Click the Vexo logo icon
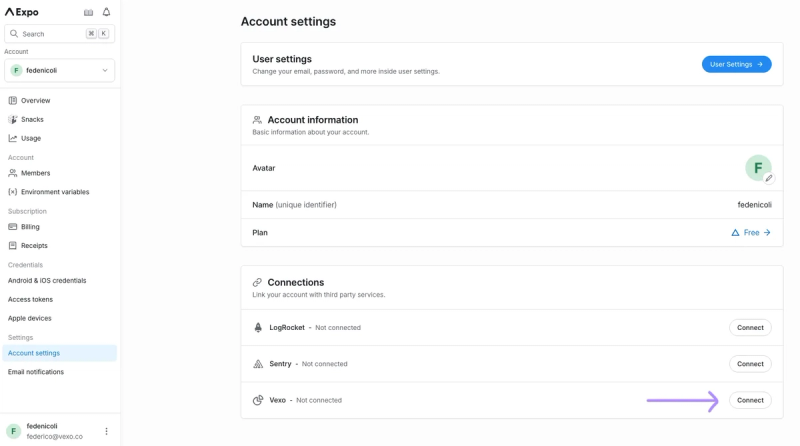Image resolution: width=800 pixels, height=446 pixels. point(258,400)
